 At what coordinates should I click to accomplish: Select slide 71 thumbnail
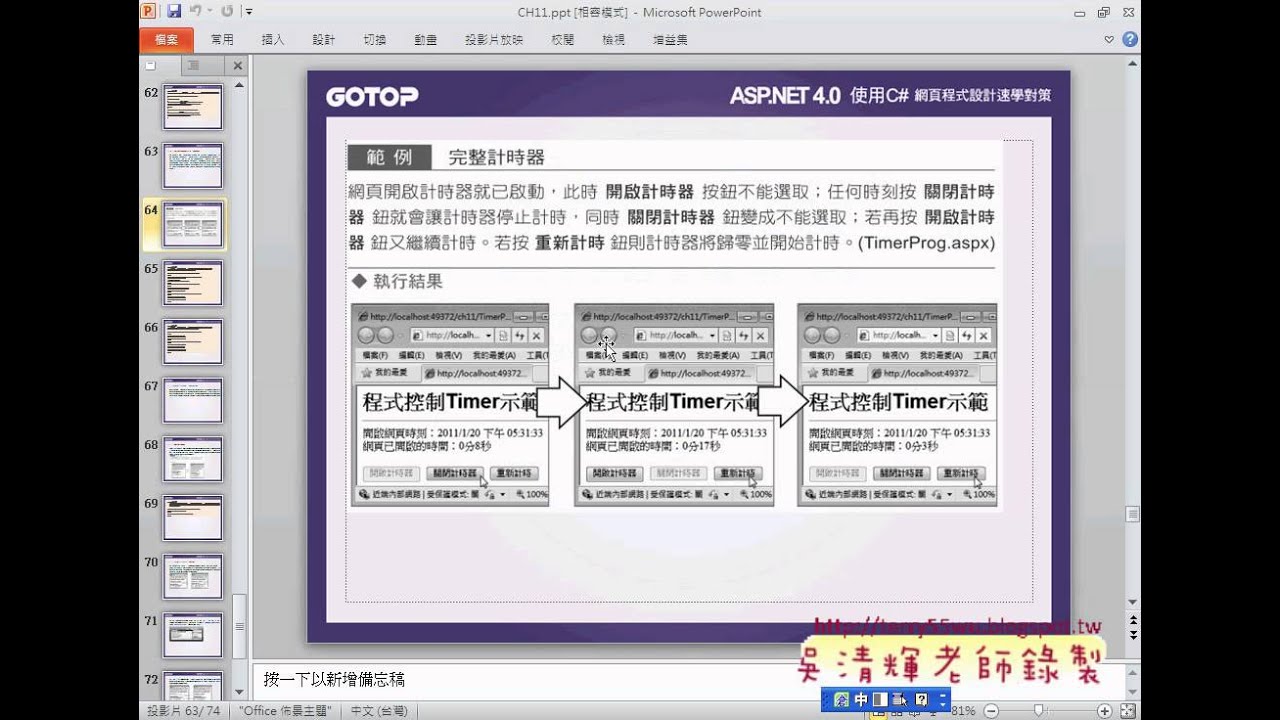tap(193, 634)
